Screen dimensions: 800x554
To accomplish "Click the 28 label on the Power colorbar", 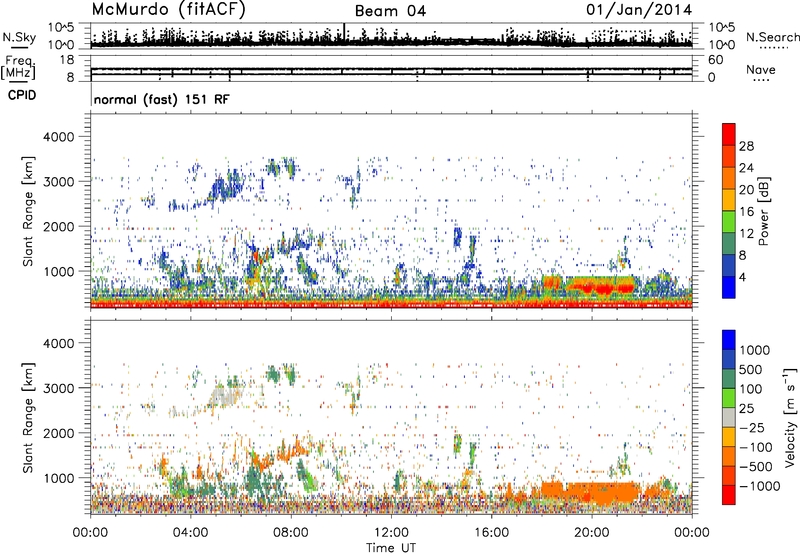I will click(x=746, y=146).
